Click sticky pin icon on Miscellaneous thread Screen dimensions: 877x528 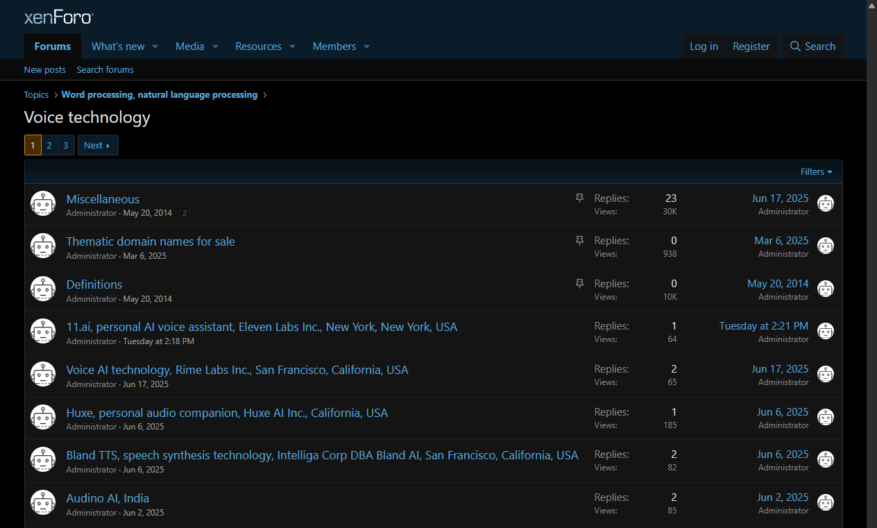(579, 198)
